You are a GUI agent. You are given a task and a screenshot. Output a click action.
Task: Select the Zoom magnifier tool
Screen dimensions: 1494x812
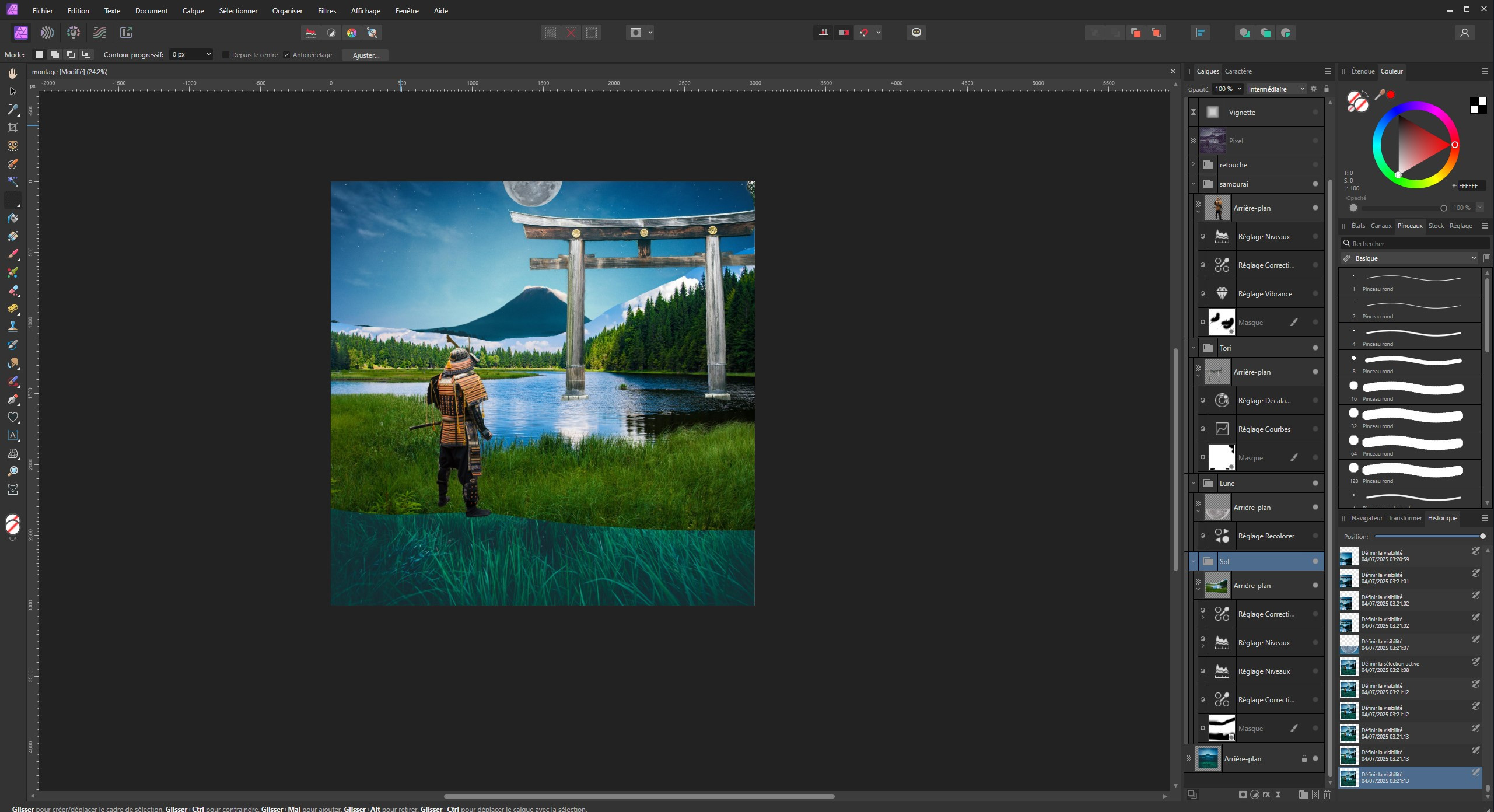pyautogui.click(x=13, y=471)
